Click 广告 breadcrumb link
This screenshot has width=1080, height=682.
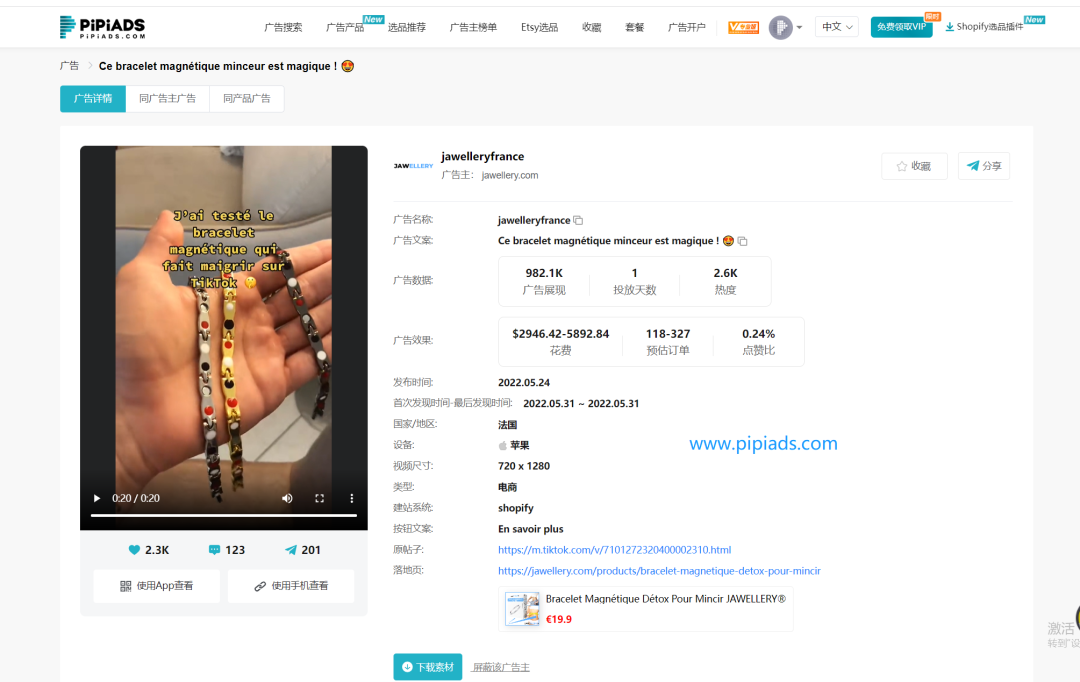[x=70, y=66]
